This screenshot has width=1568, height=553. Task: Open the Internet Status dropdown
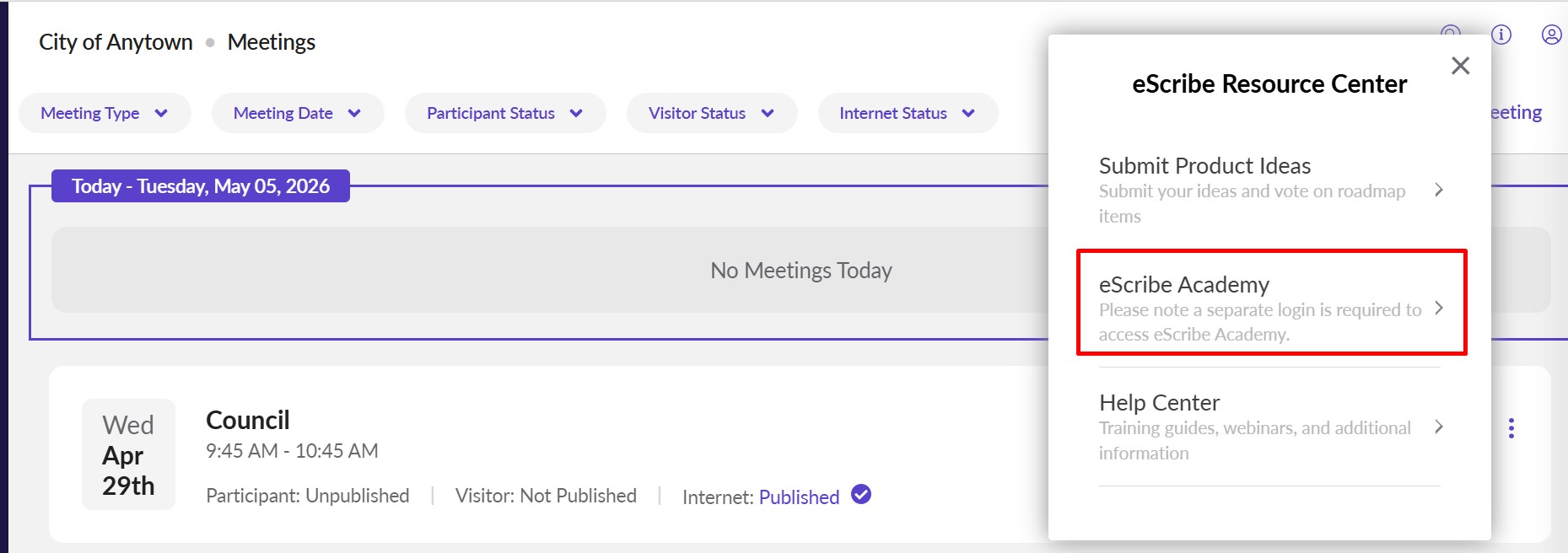tap(908, 113)
